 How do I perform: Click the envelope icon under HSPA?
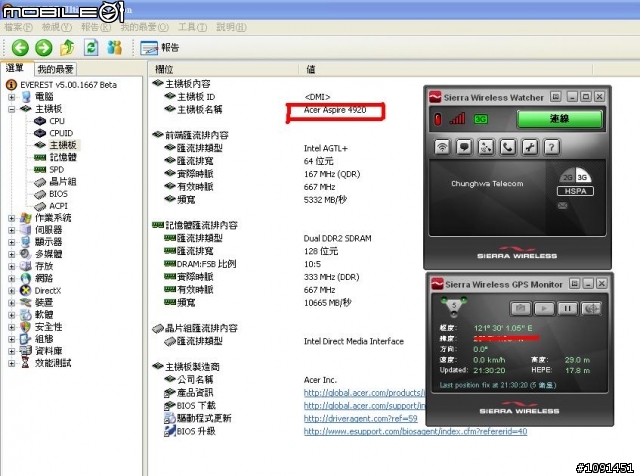(x=562, y=205)
